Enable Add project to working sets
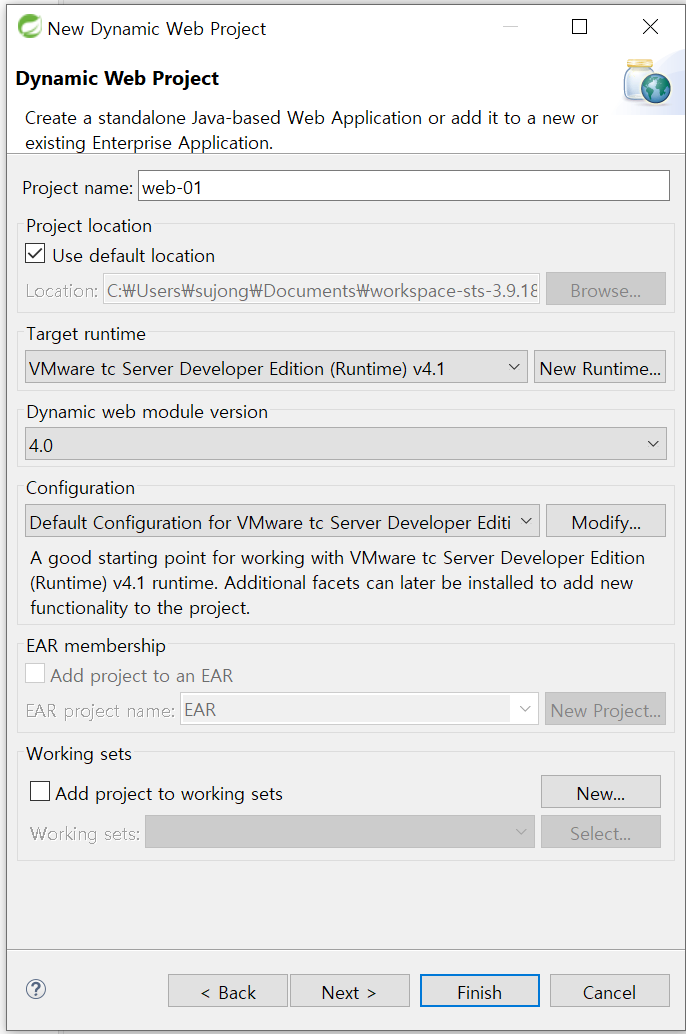 click(x=40, y=791)
